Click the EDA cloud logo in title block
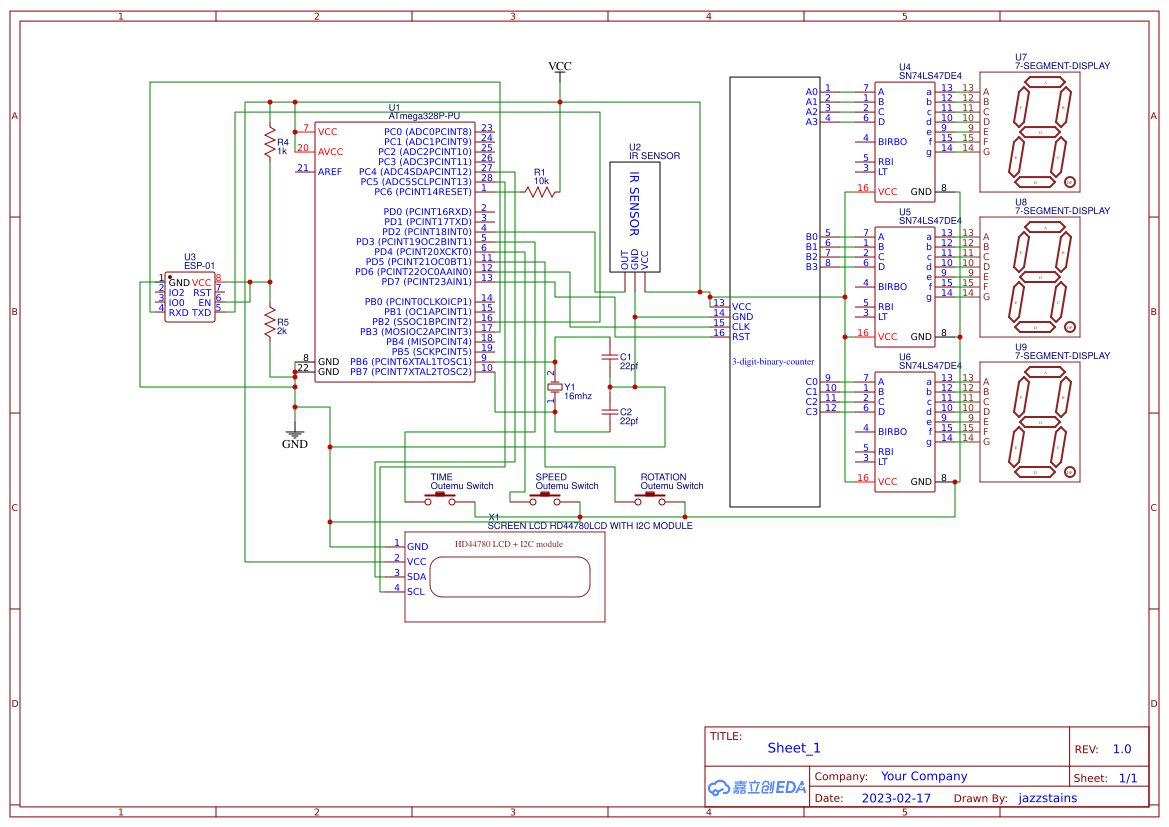The image size is (1169, 827). pos(757,787)
